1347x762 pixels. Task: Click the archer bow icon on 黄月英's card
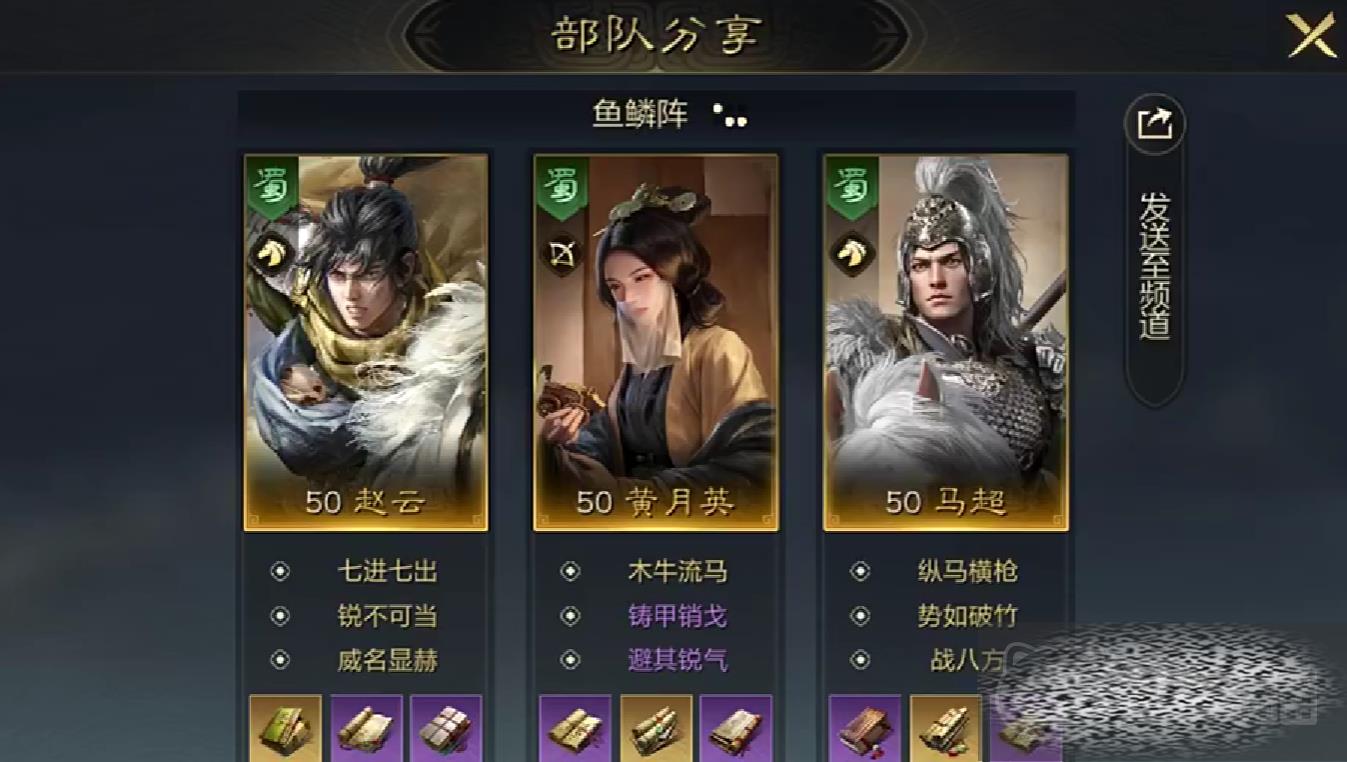click(x=558, y=254)
